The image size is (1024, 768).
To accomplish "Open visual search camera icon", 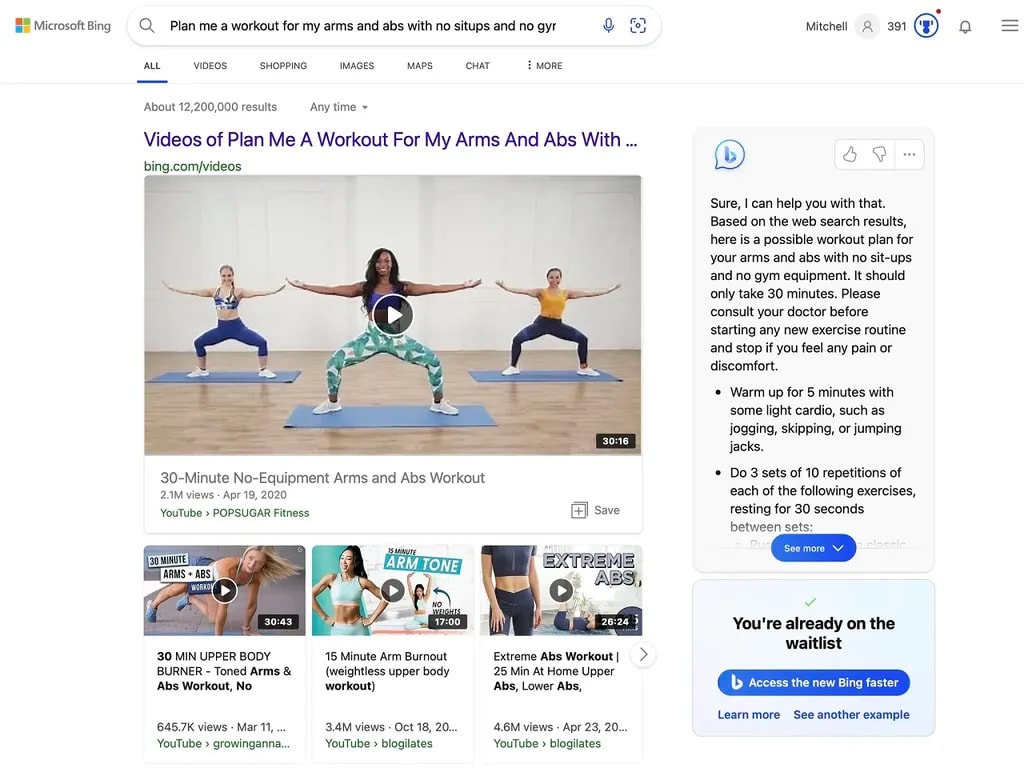I will pos(638,26).
